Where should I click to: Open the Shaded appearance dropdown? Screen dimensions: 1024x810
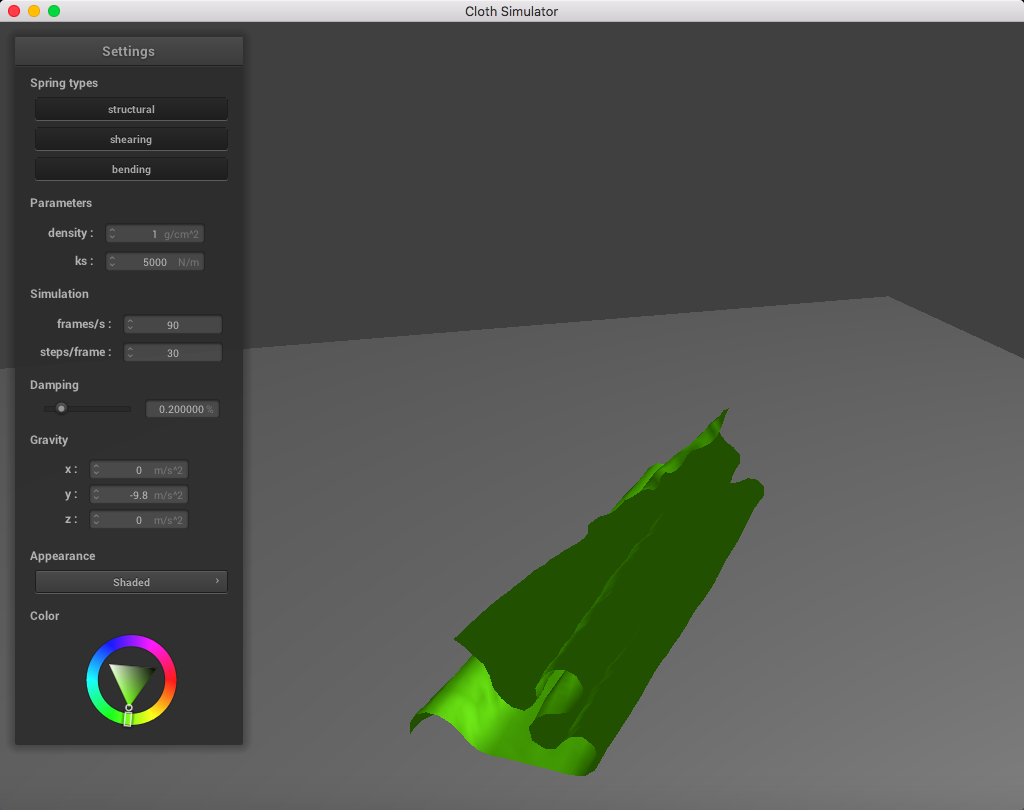coord(131,582)
